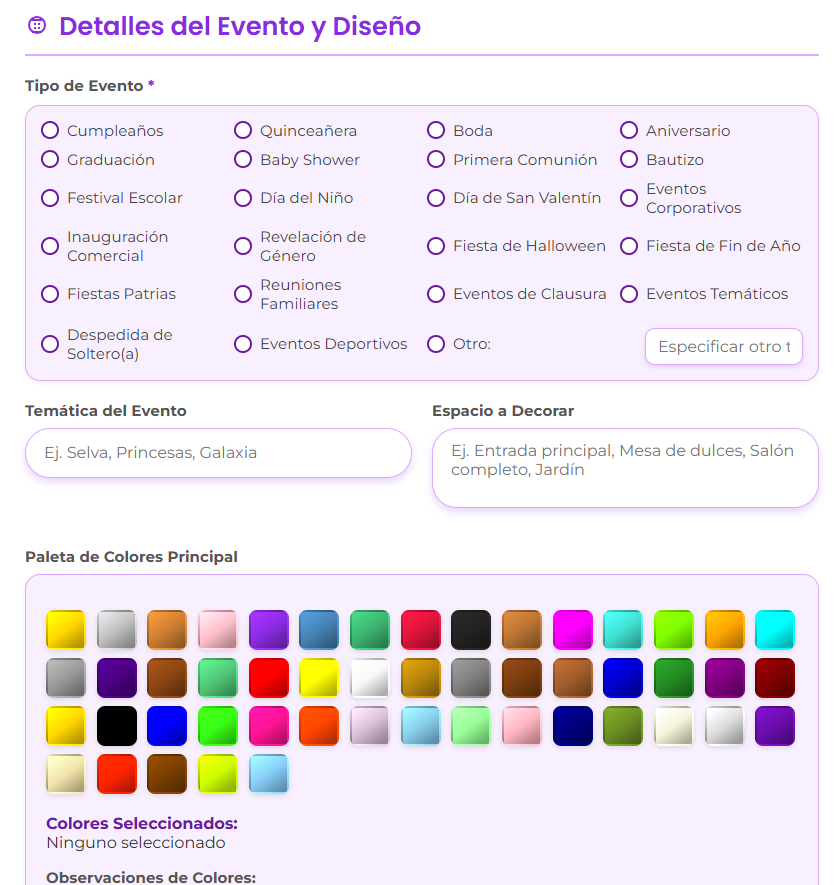This screenshot has width=835, height=885.
Task: Select the dark navy blue swatch
Action: (x=573, y=726)
